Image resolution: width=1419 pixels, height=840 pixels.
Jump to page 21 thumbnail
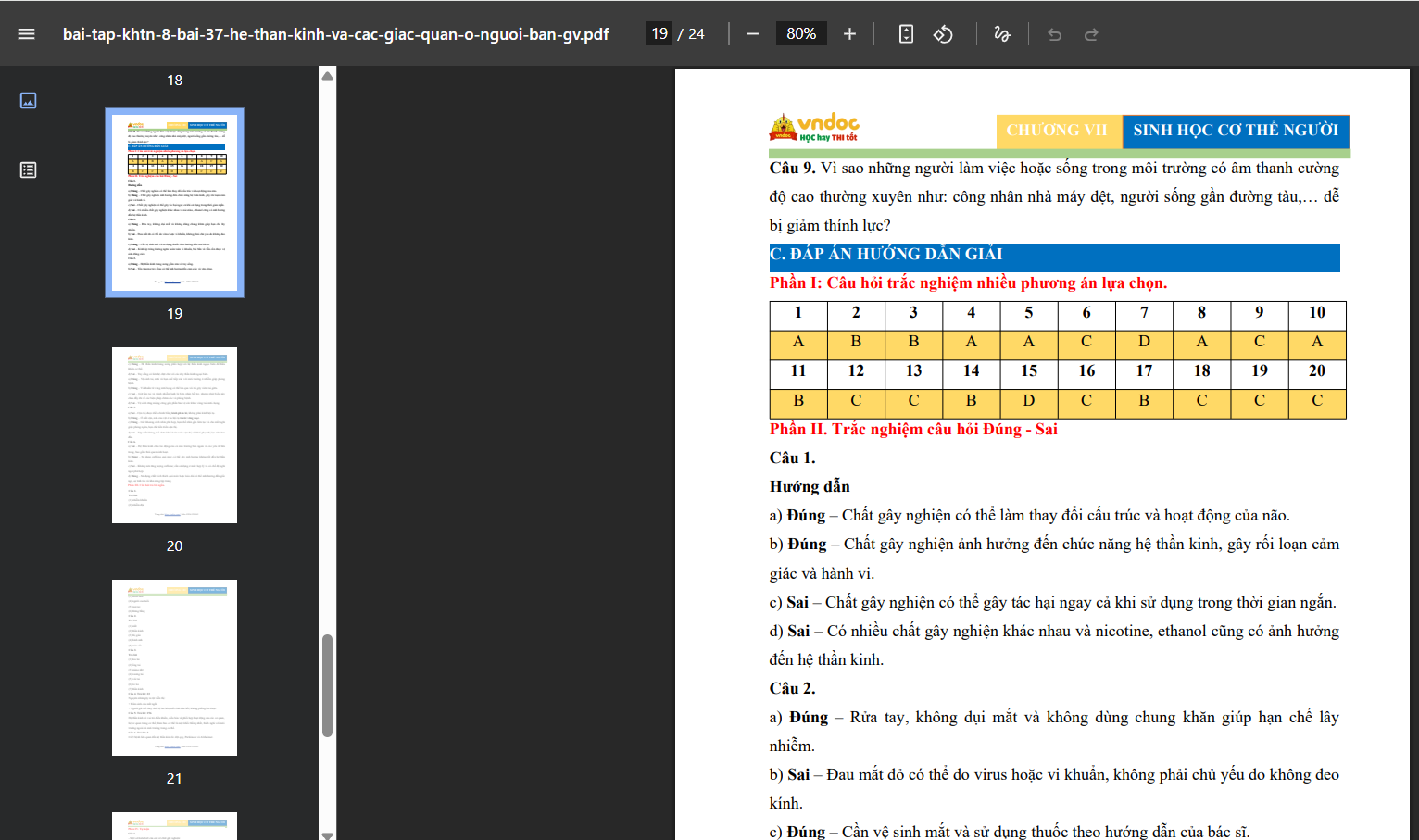coord(174,668)
